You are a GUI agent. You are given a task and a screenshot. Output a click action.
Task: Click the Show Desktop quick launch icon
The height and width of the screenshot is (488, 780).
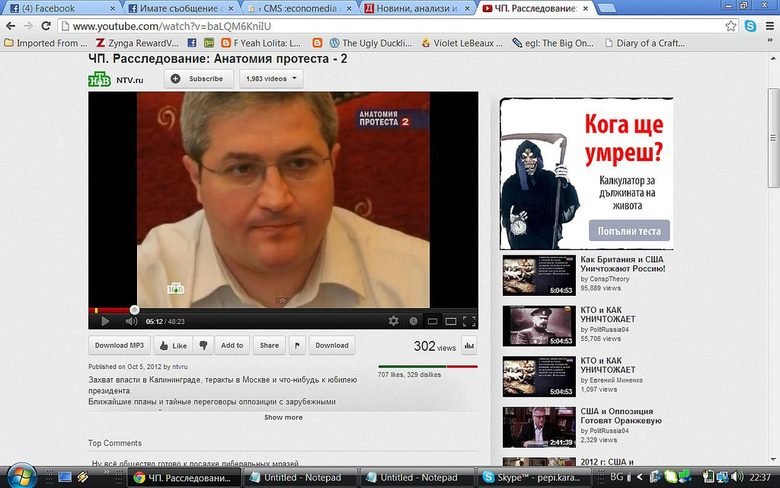click(x=65, y=478)
